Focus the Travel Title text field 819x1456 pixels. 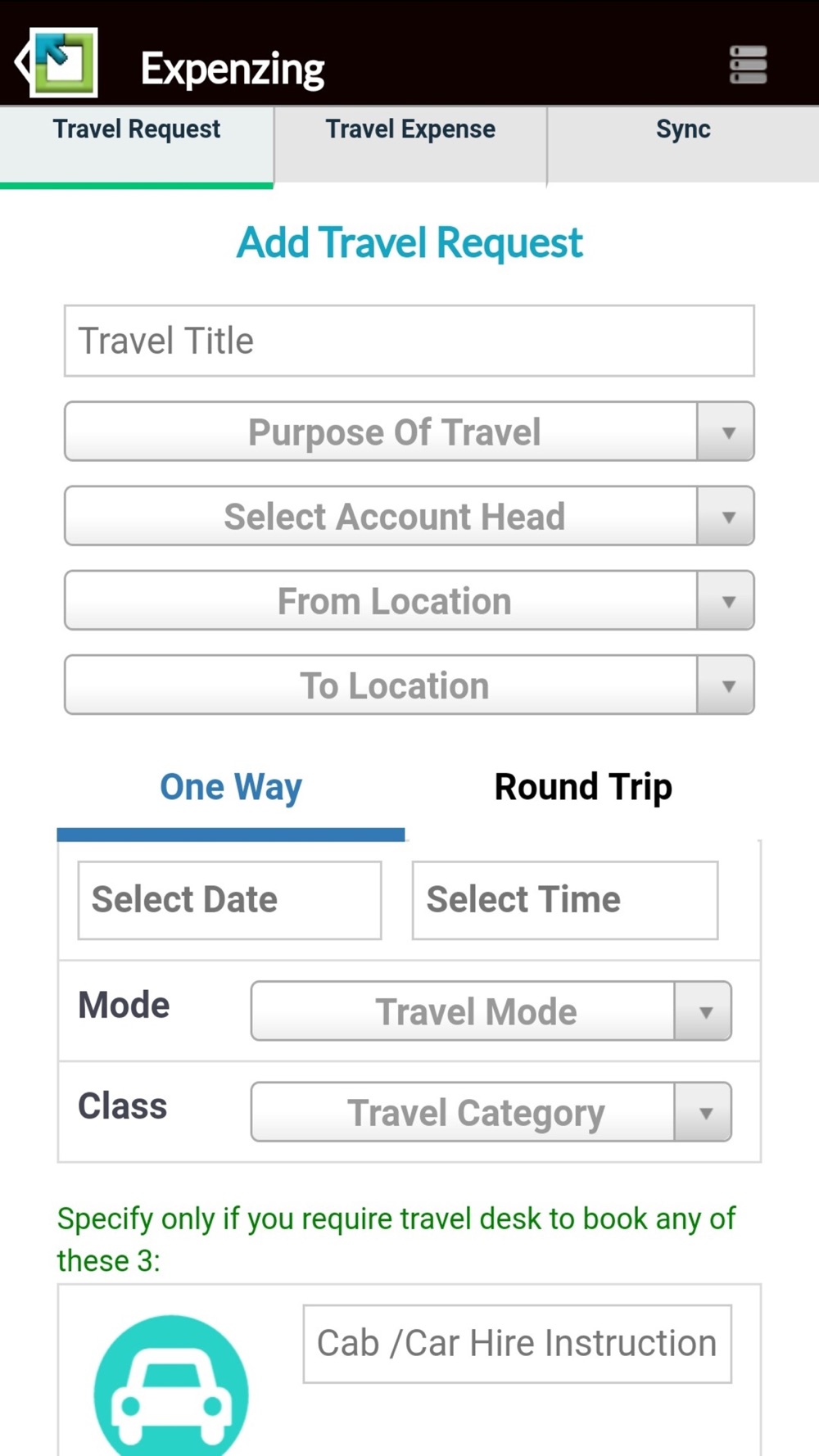click(409, 341)
